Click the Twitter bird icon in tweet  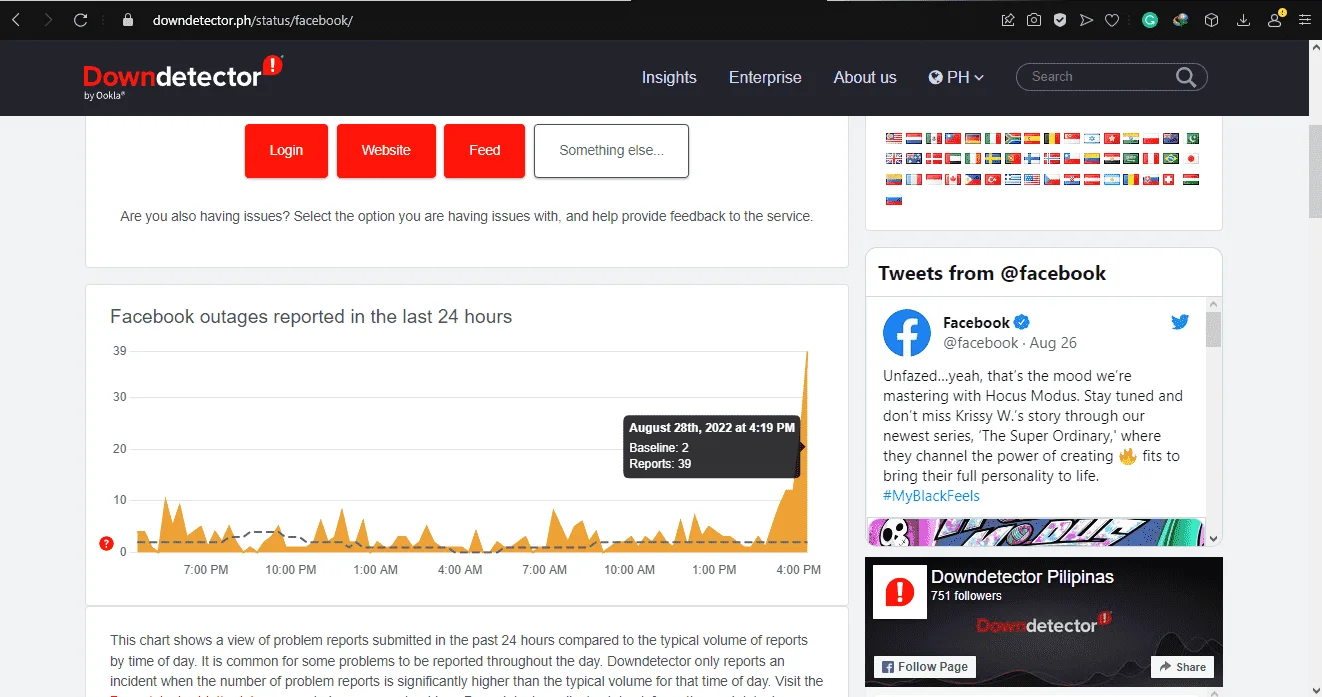tap(1180, 322)
